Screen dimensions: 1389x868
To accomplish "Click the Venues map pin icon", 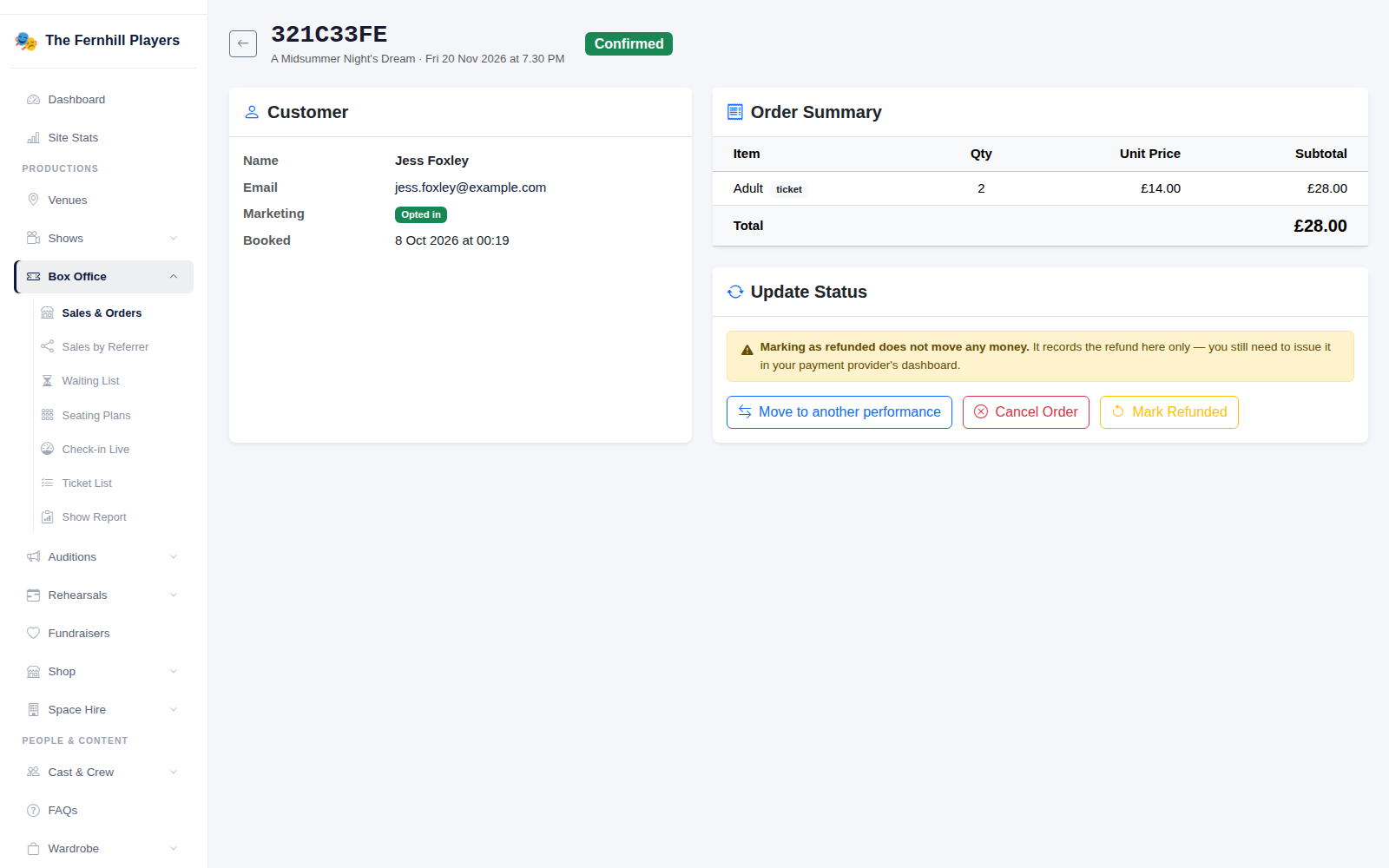I will point(34,200).
